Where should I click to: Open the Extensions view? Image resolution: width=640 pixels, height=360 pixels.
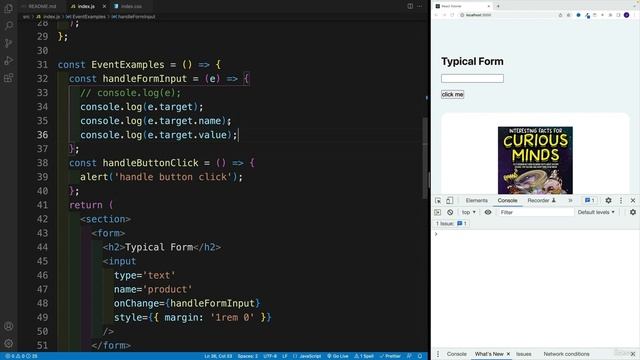9,78
